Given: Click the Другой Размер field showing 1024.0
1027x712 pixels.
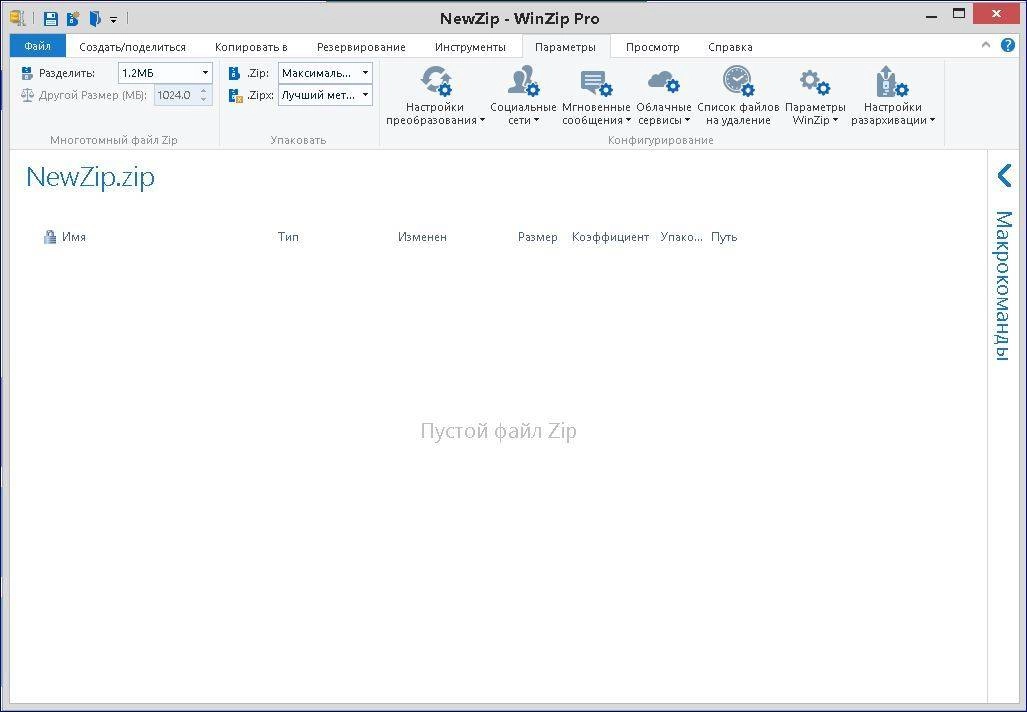Looking at the screenshot, I should tap(175, 96).
